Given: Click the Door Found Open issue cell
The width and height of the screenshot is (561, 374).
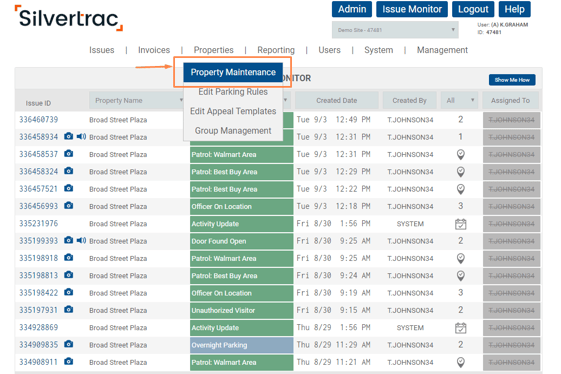Looking at the screenshot, I should (x=242, y=241).
